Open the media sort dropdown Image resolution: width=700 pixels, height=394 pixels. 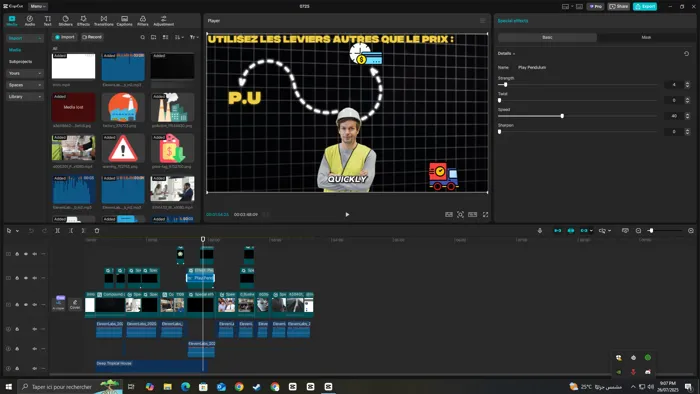[179, 37]
